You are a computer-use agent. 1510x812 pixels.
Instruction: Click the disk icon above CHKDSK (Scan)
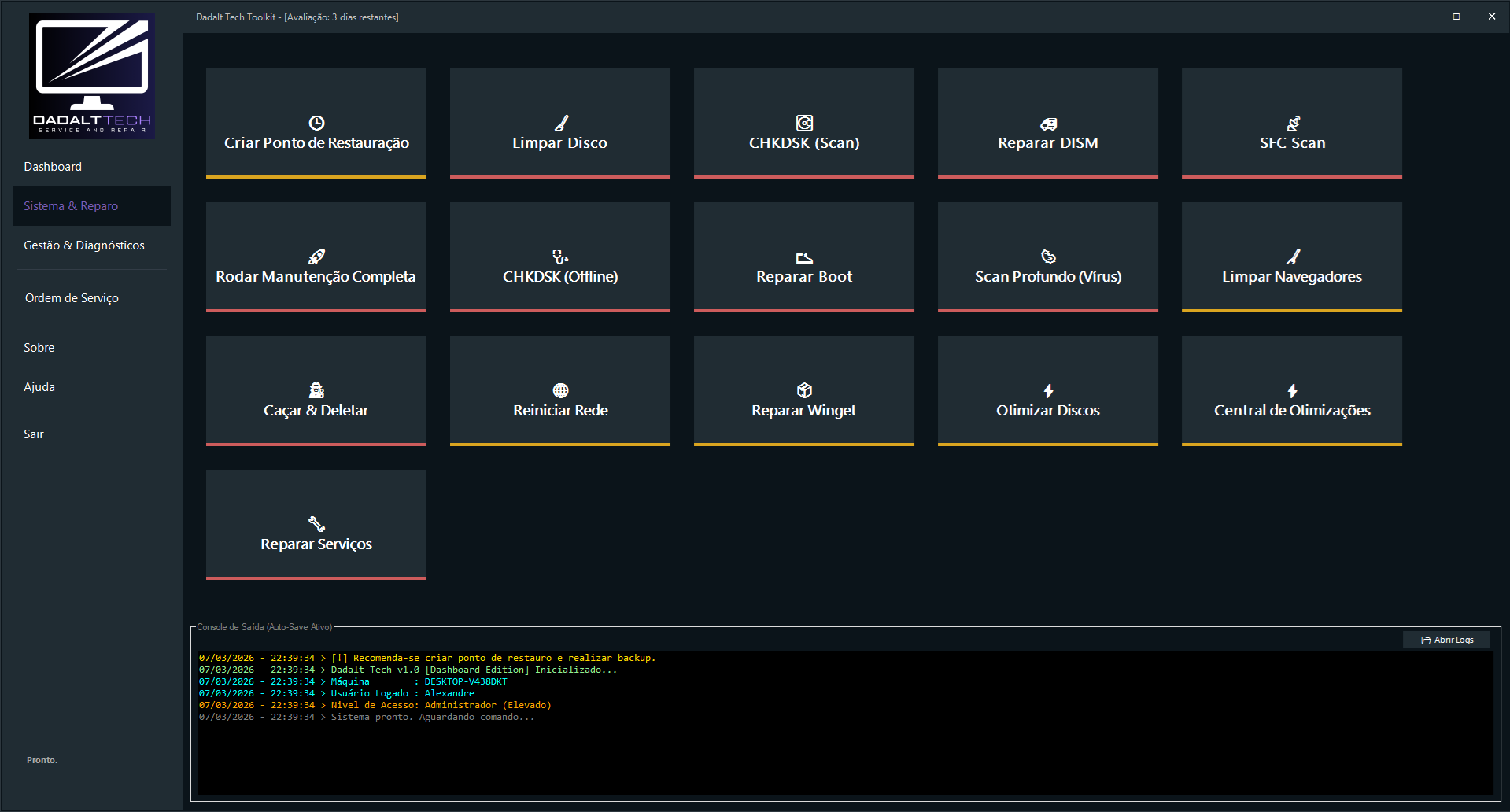pos(804,123)
